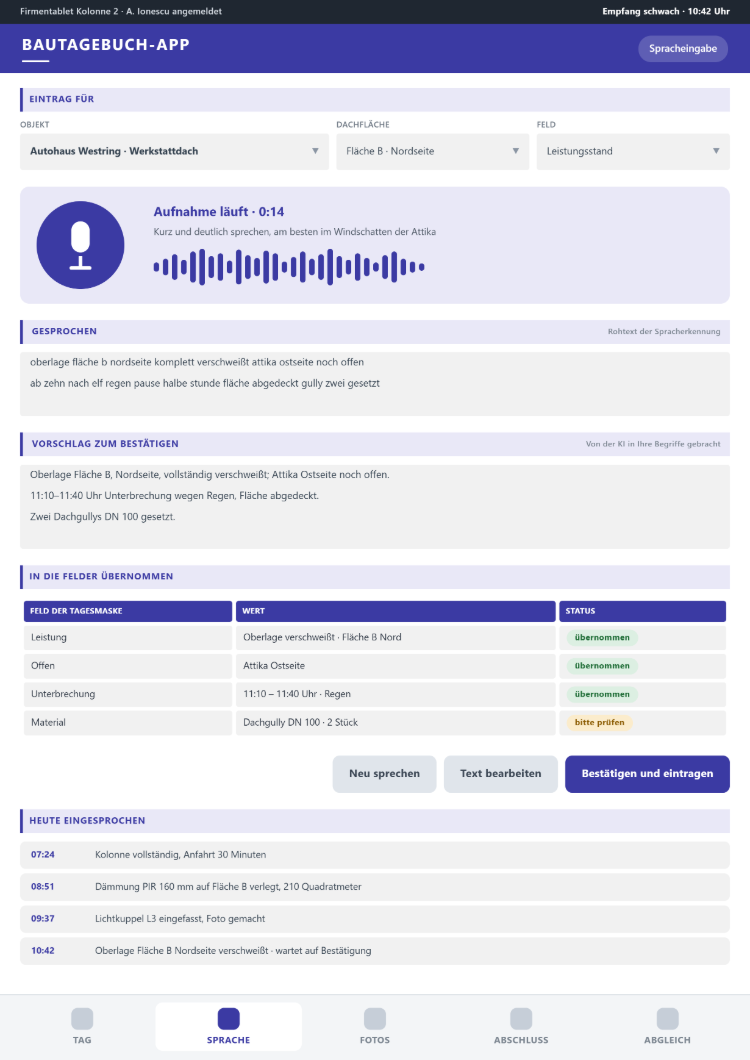The width and height of the screenshot is (750, 1060).
Task: Click the SPRACHE tab icon
Action: click(x=229, y=1019)
